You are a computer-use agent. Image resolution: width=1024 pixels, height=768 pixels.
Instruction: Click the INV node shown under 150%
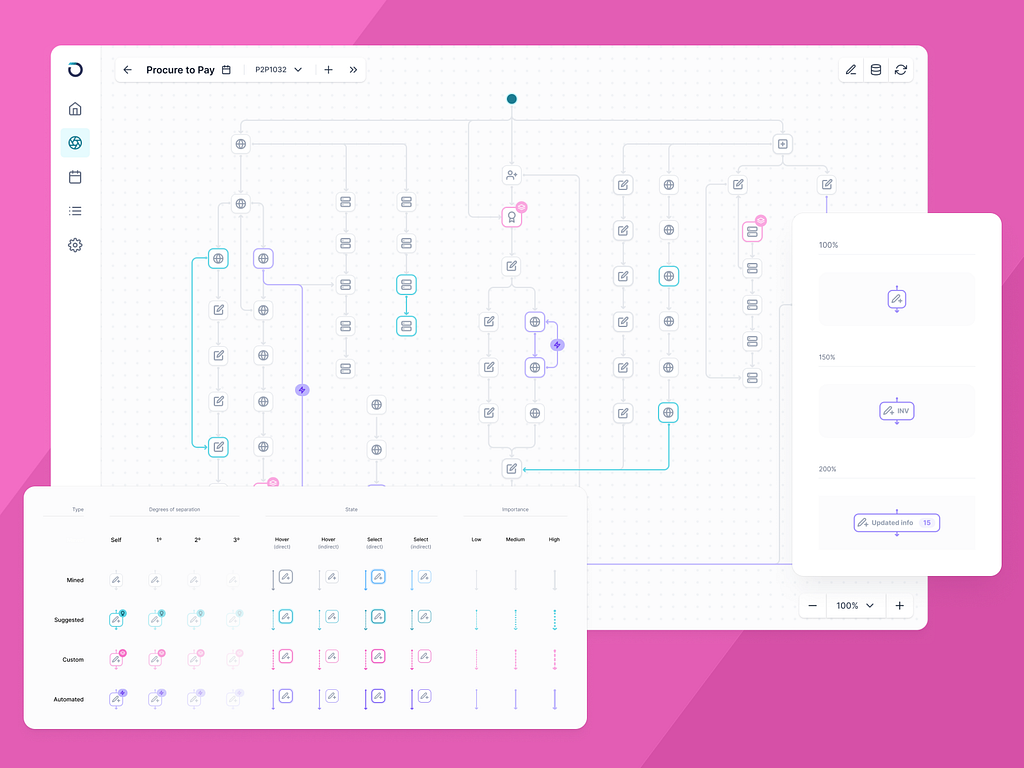(896, 410)
